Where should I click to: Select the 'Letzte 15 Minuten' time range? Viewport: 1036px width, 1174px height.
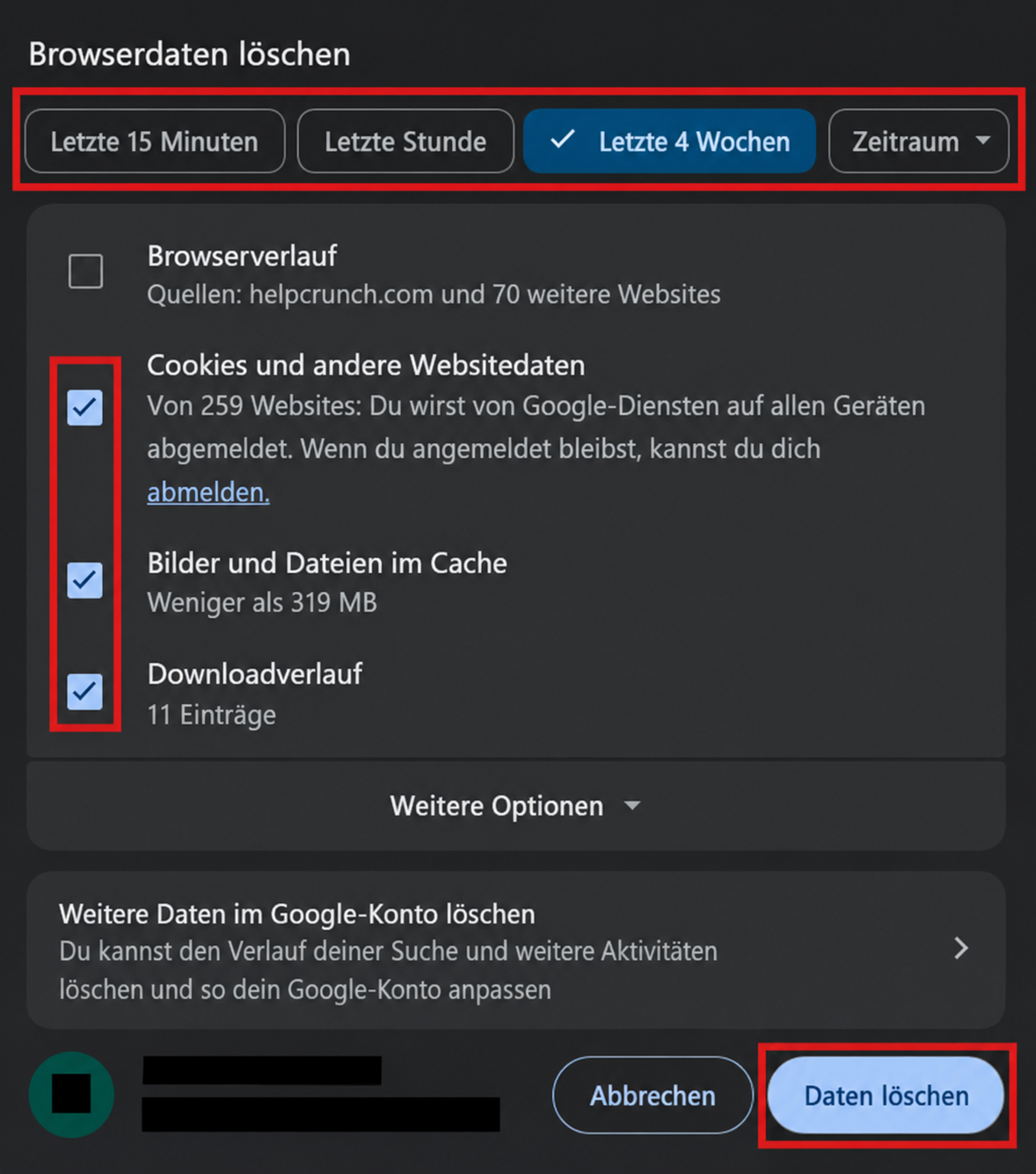pyautogui.click(x=155, y=142)
